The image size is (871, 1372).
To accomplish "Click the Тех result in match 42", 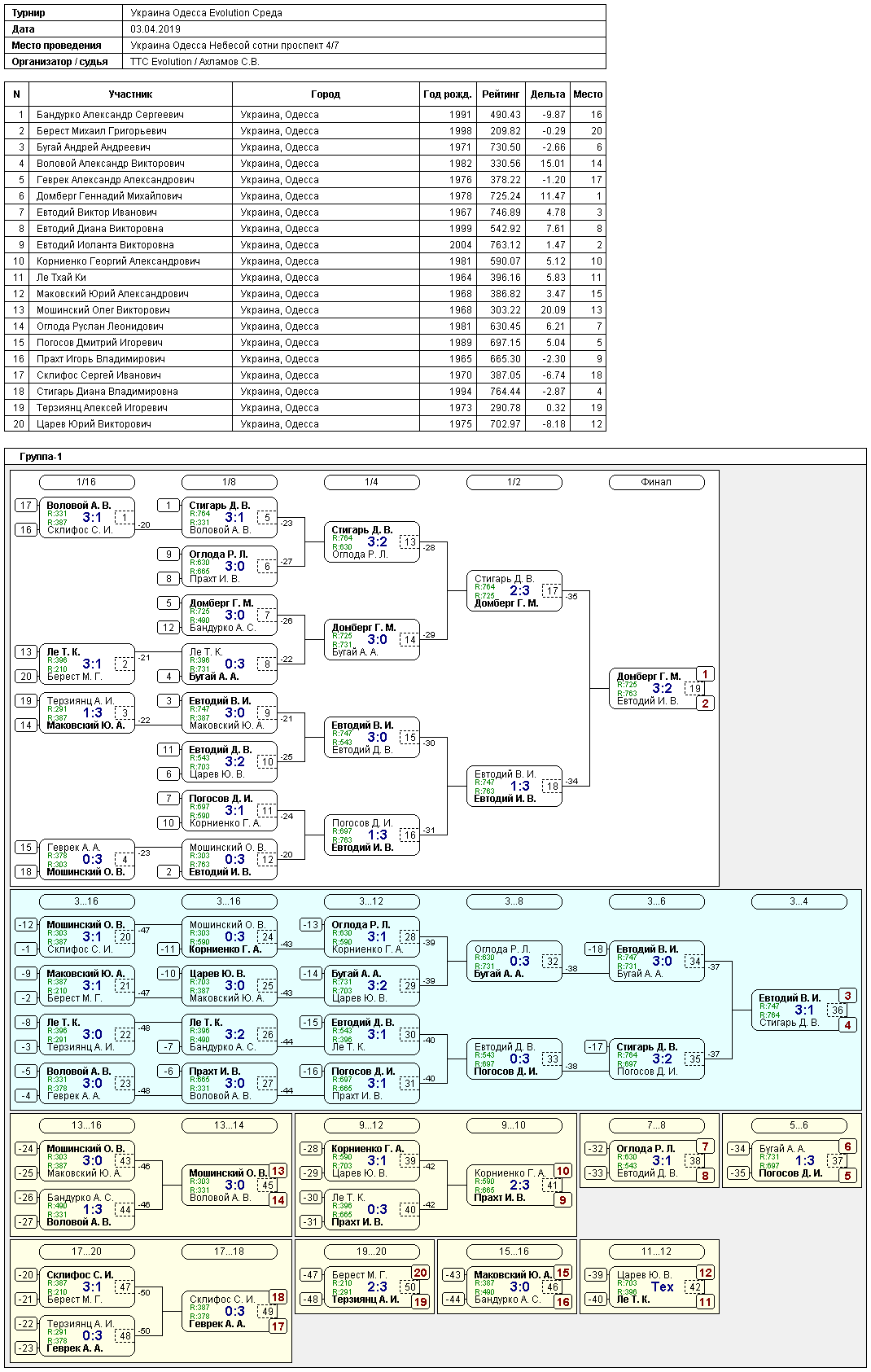I will (663, 1287).
